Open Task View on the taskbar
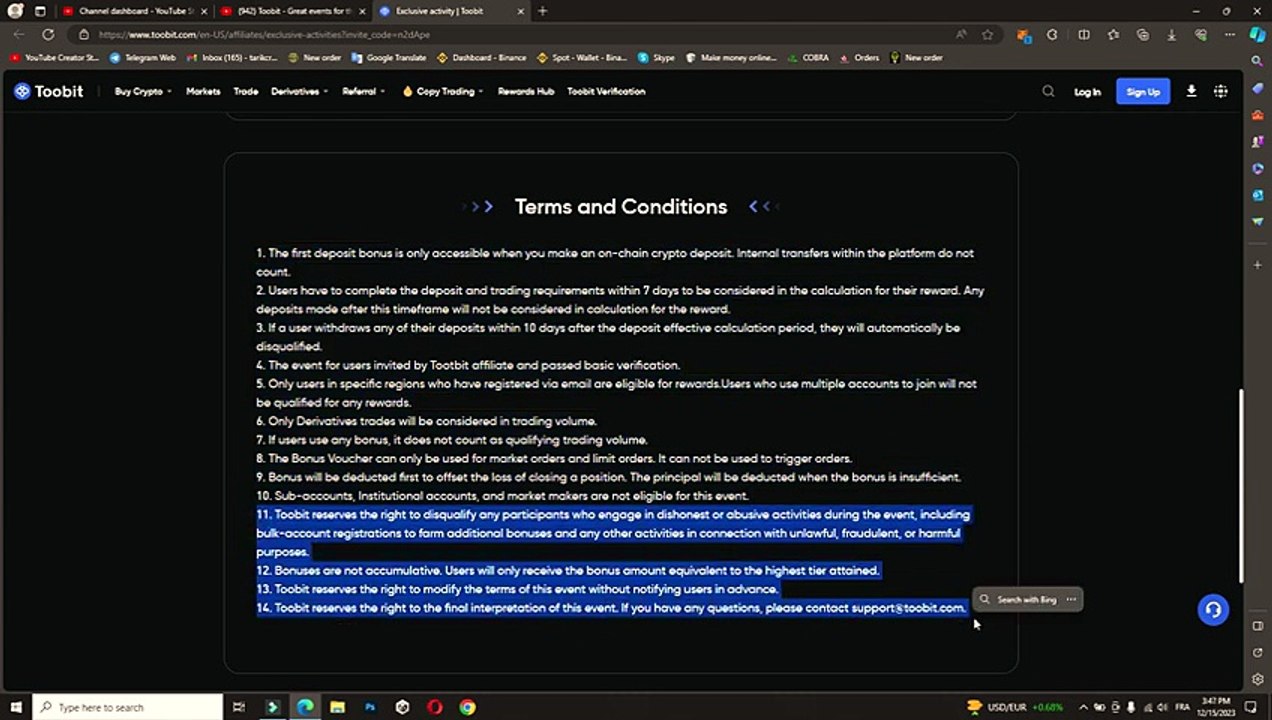The height and width of the screenshot is (720, 1272). (239, 707)
